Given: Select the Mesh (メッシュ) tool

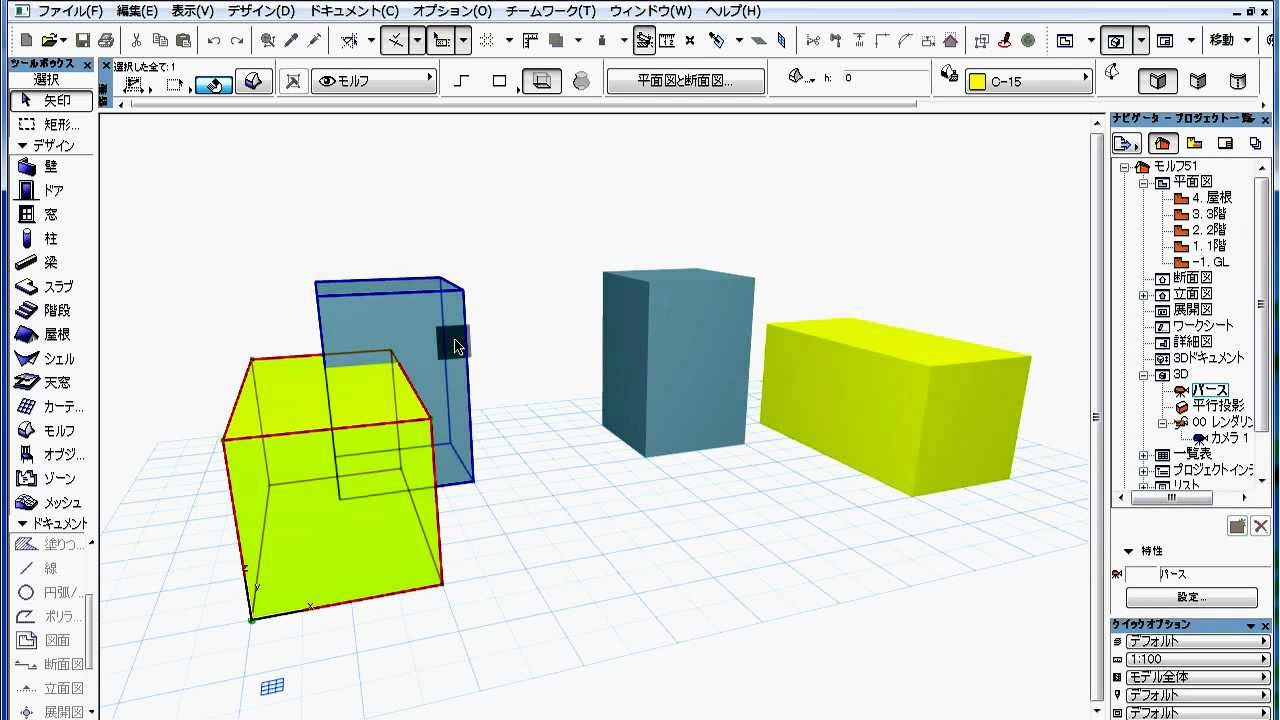Looking at the screenshot, I should 51,502.
